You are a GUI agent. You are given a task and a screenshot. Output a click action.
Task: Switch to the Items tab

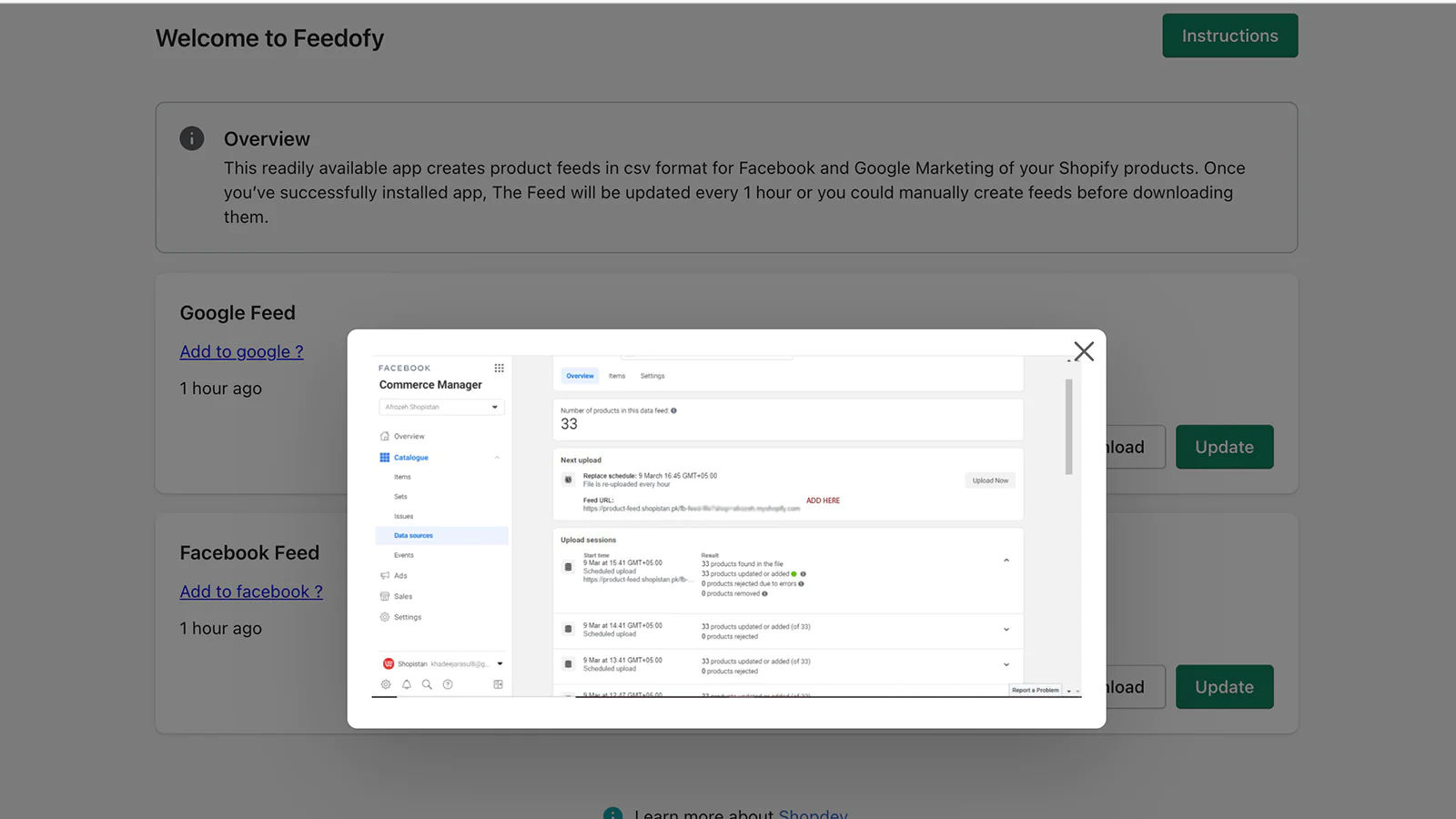pos(617,376)
